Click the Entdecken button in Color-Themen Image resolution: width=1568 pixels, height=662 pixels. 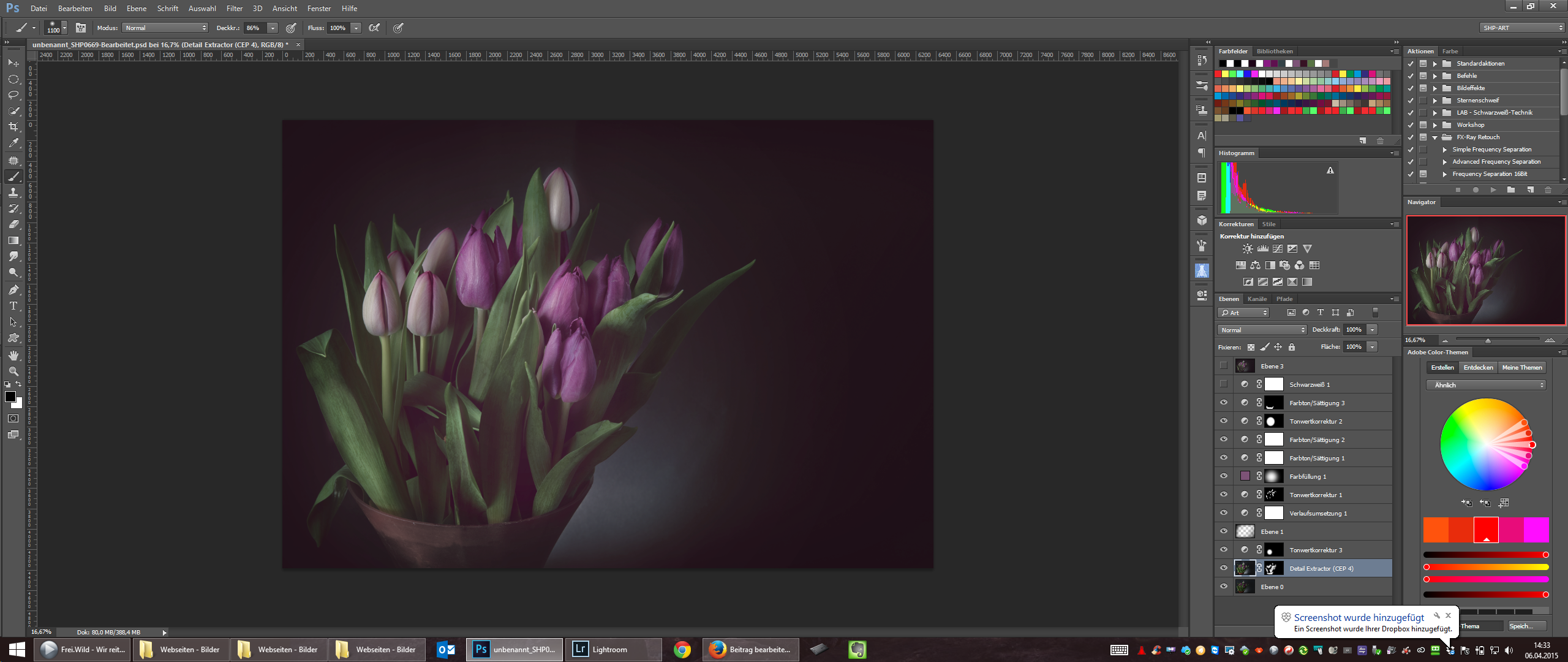tap(1479, 368)
